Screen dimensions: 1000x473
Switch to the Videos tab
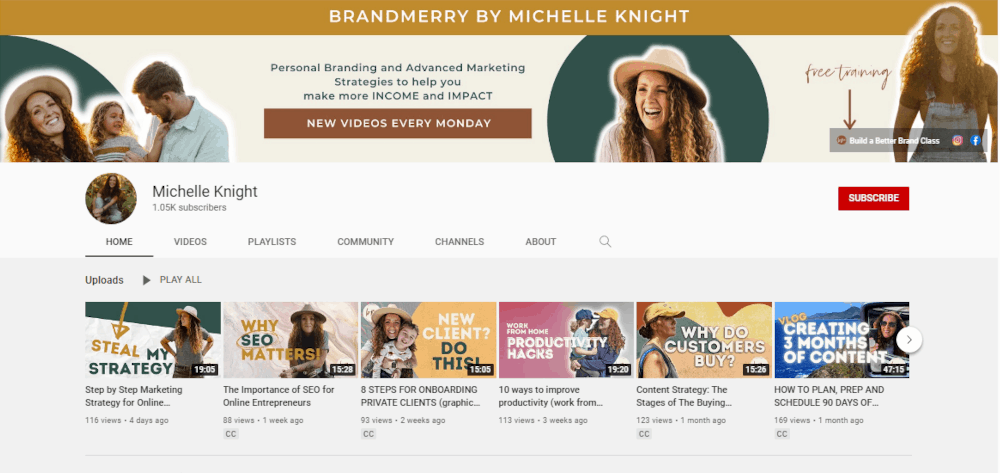[190, 242]
